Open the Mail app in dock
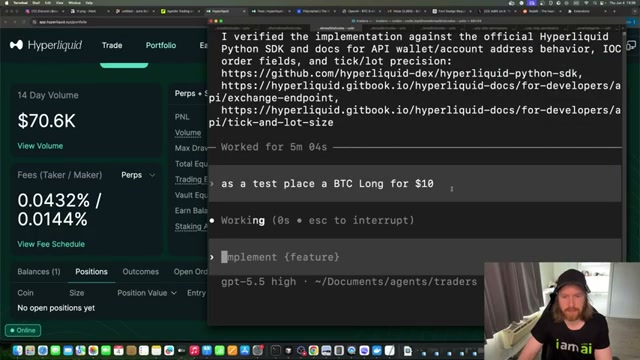 [68, 351]
